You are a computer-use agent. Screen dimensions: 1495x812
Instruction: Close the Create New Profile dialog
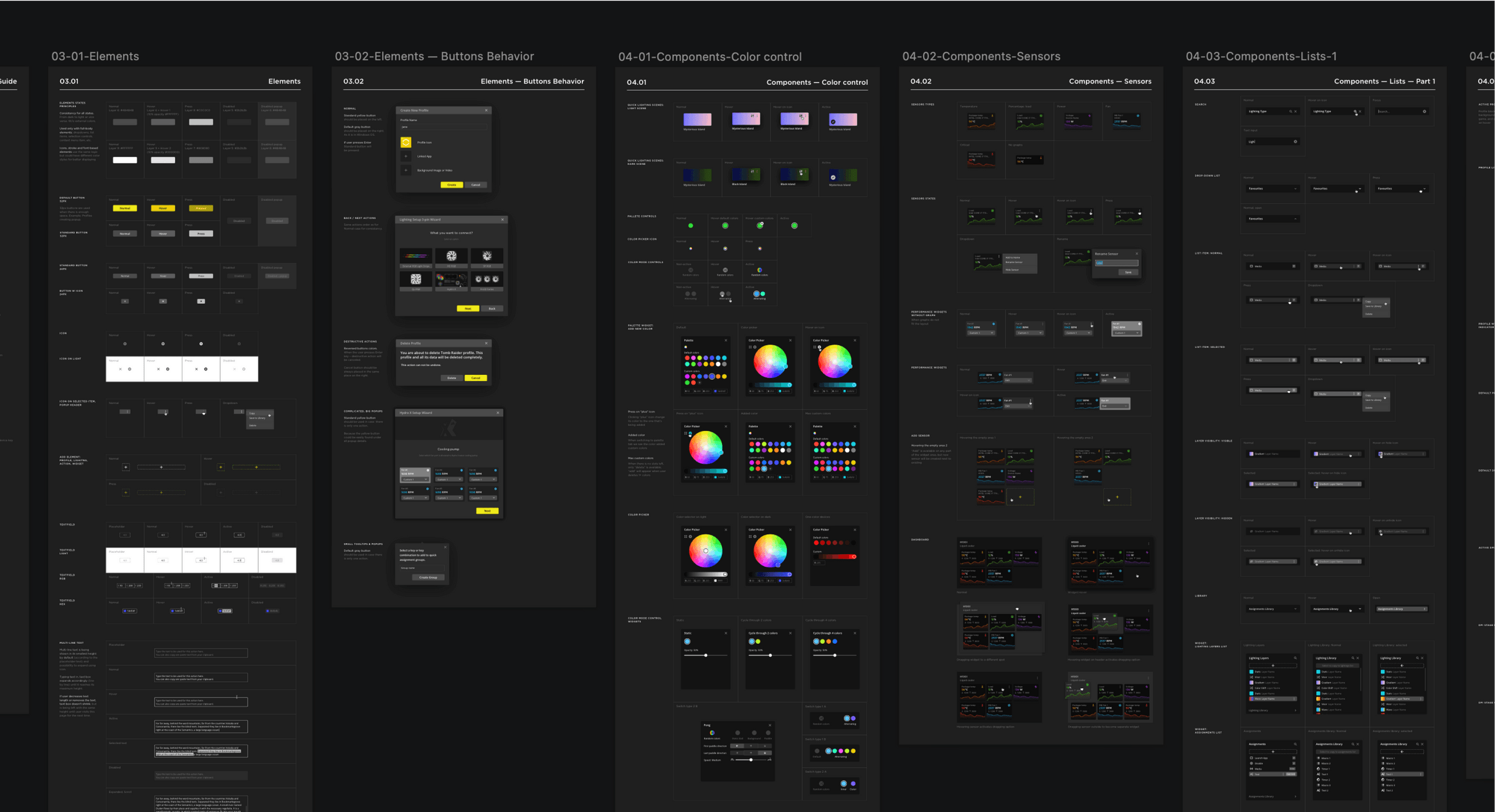(x=486, y=110)
